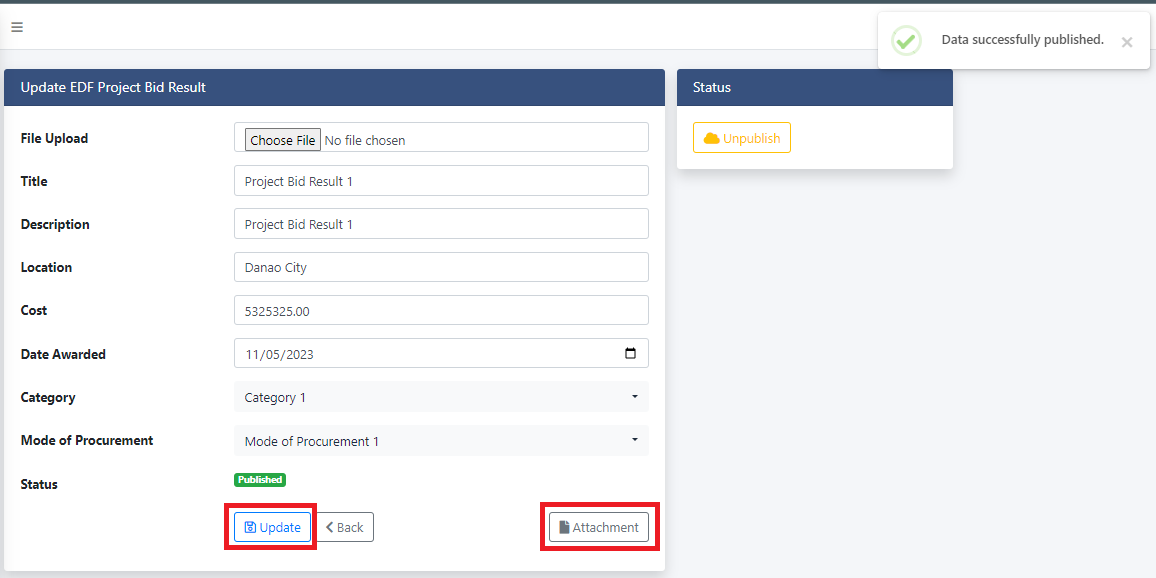Go Back using the Back button
The height and width of the screenshot is (578, 1156).
[345, 527]
